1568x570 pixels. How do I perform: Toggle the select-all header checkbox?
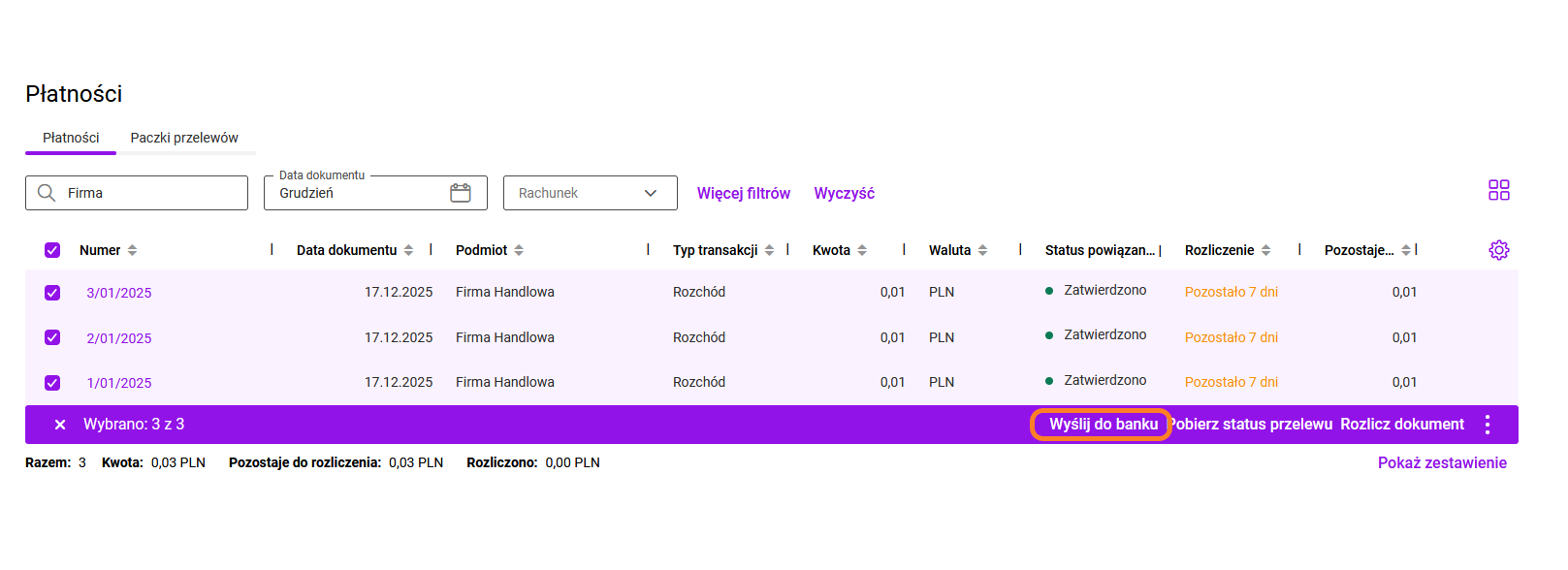[52, 250]
